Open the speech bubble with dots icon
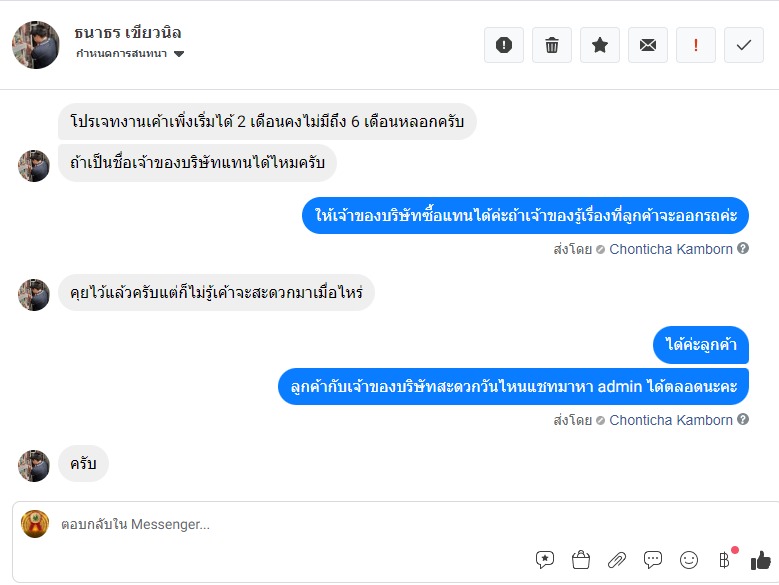The image size is (779, 585). click(653, 559)
